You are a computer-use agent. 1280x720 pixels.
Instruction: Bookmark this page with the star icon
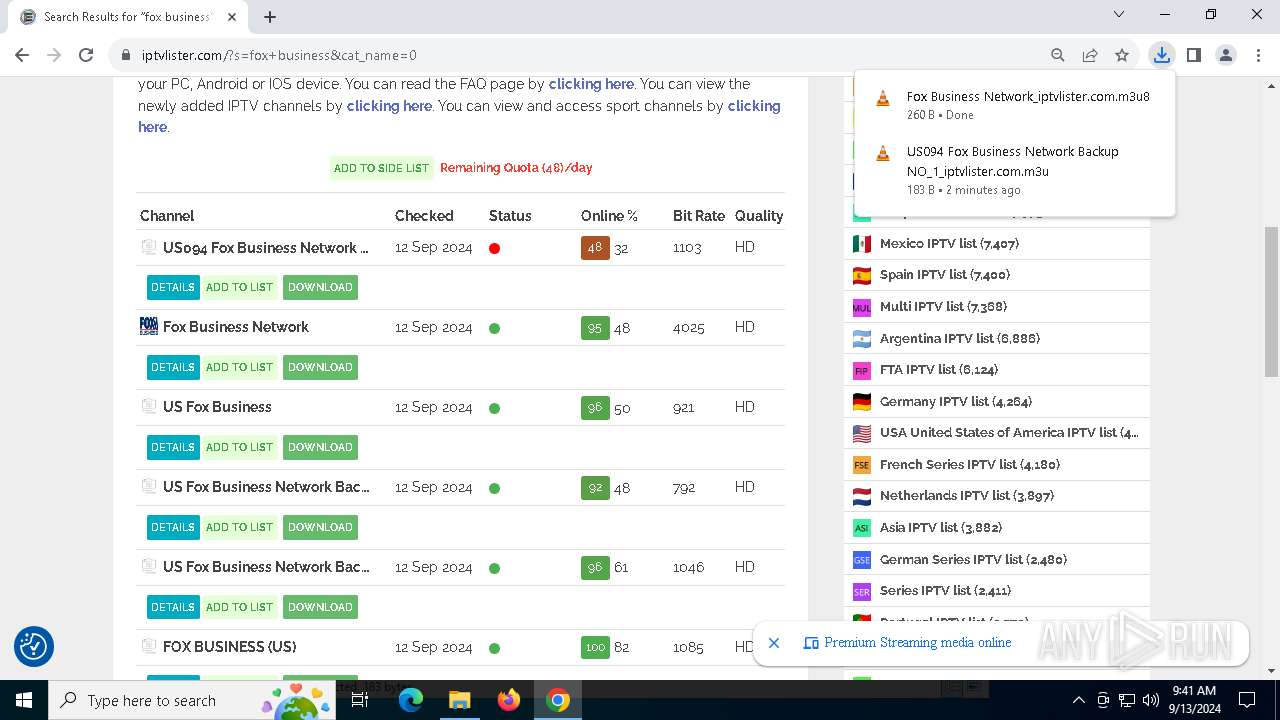coord(1122,55)
